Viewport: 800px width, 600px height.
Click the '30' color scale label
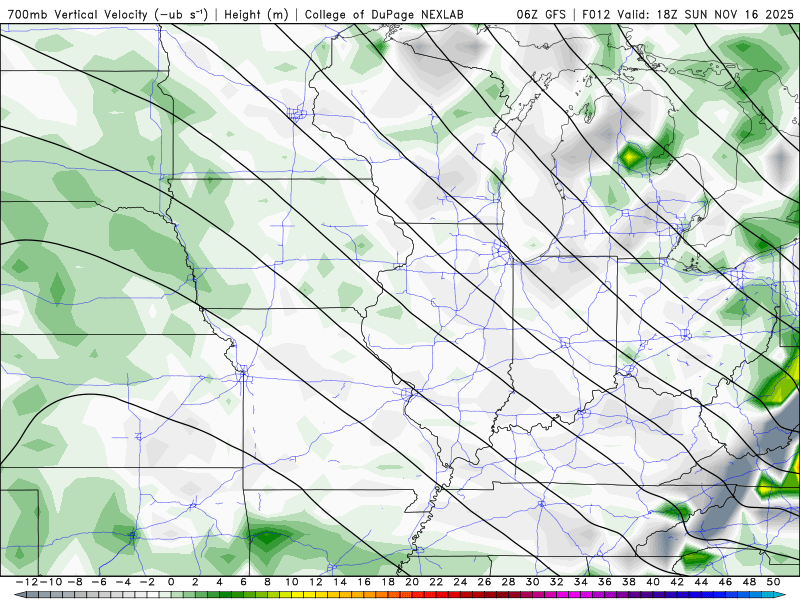(533, 582)
